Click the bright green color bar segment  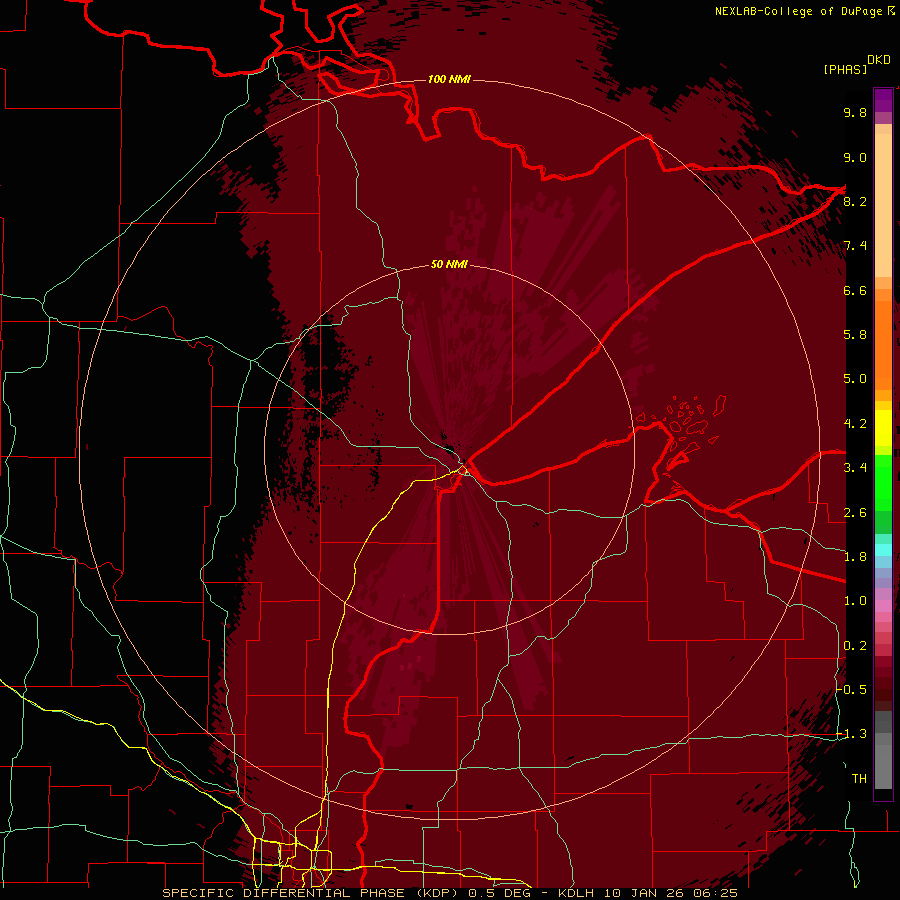coord(883,482)
